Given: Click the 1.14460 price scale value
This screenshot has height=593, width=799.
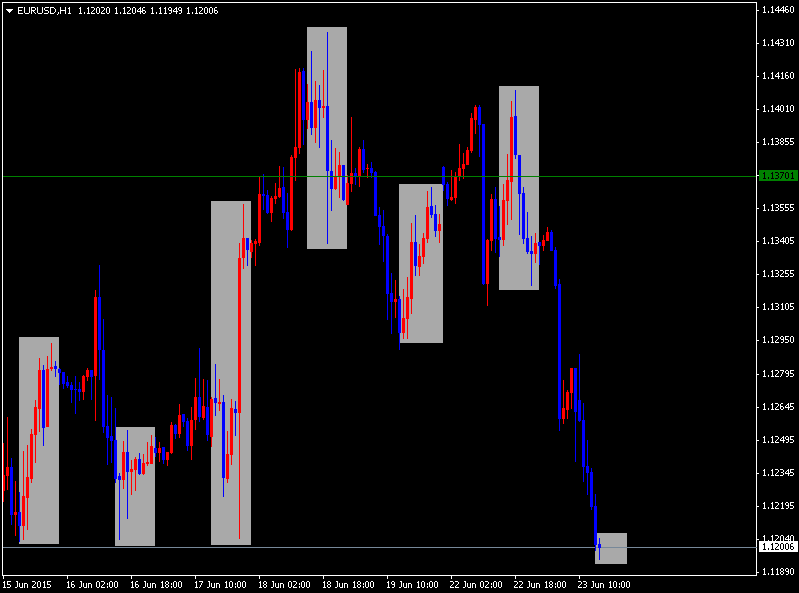Looking at the screenshot, I should pyautogui.click(x=778, y=10).
